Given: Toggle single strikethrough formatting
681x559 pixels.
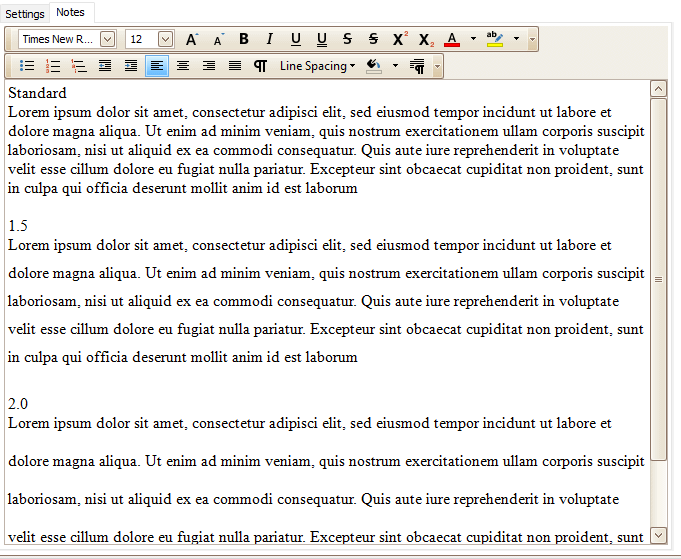Looking at the screenshot, I should pos(347,40).
